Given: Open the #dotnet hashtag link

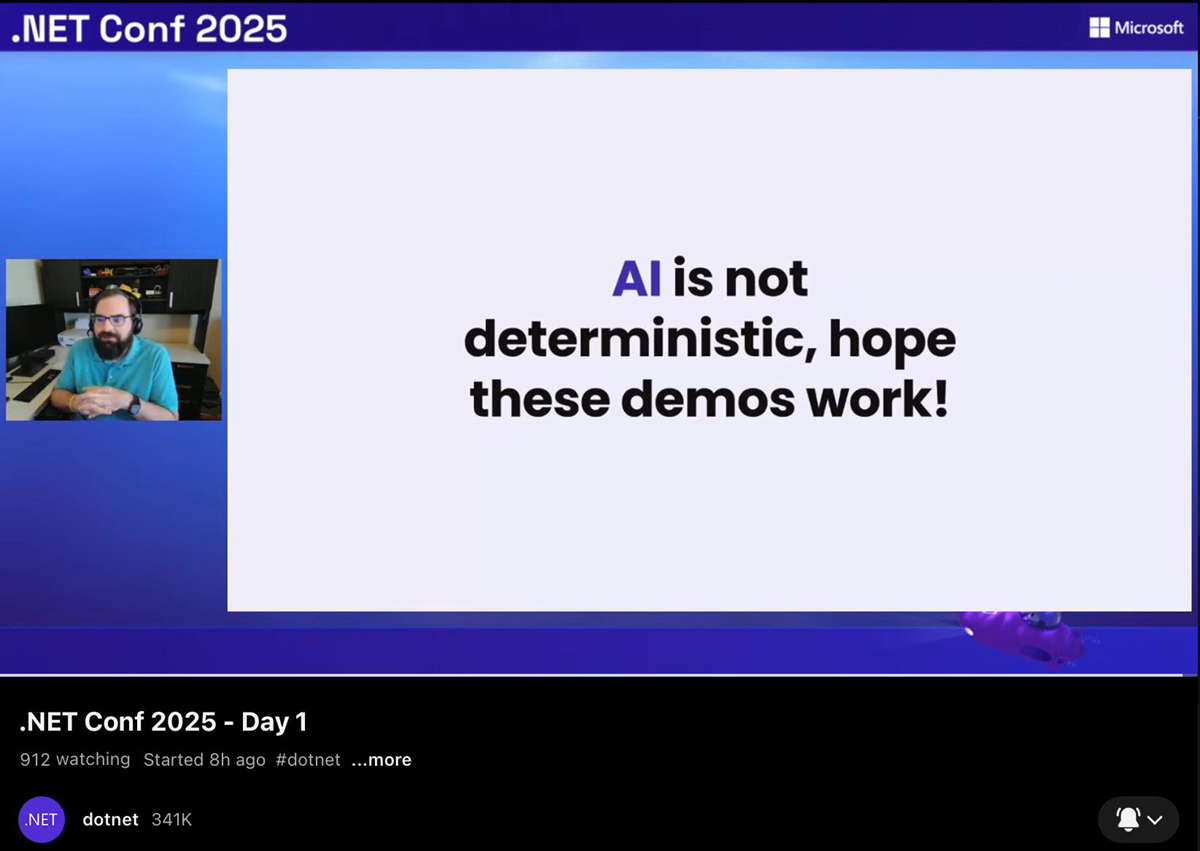Looking at the screenshot, I should coord(308,760).
